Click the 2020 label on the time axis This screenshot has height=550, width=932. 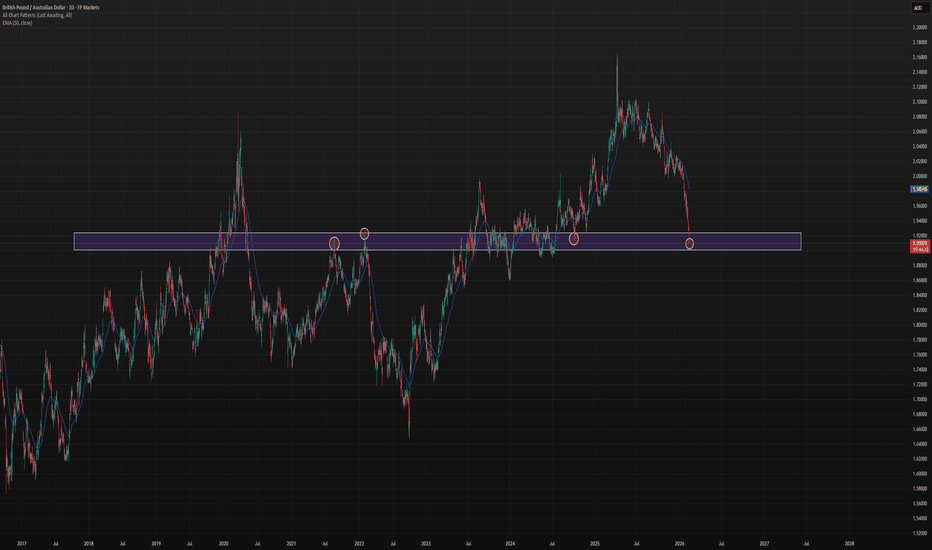tap(223, 543)
